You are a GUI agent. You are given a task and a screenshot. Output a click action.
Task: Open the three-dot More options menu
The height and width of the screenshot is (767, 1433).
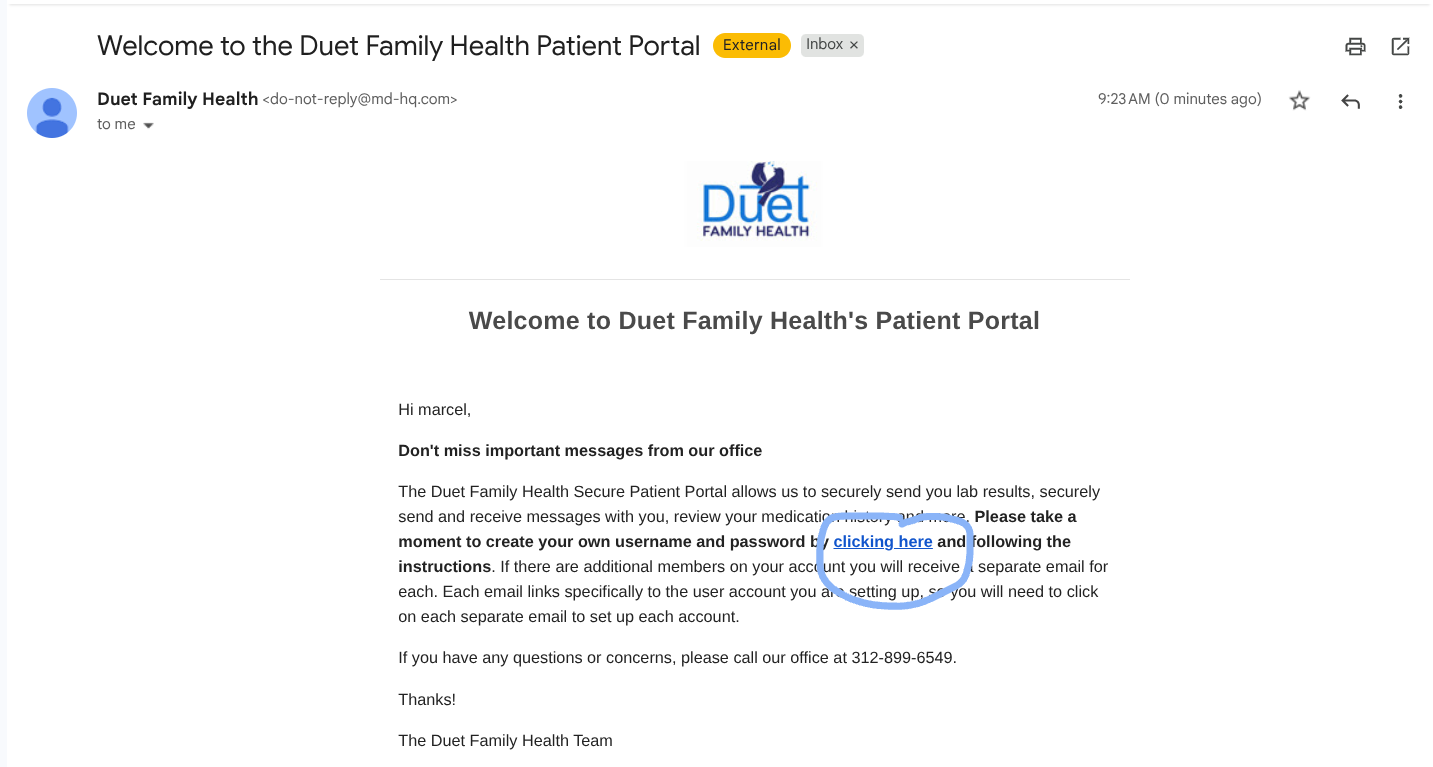[x=1400, y=100]
